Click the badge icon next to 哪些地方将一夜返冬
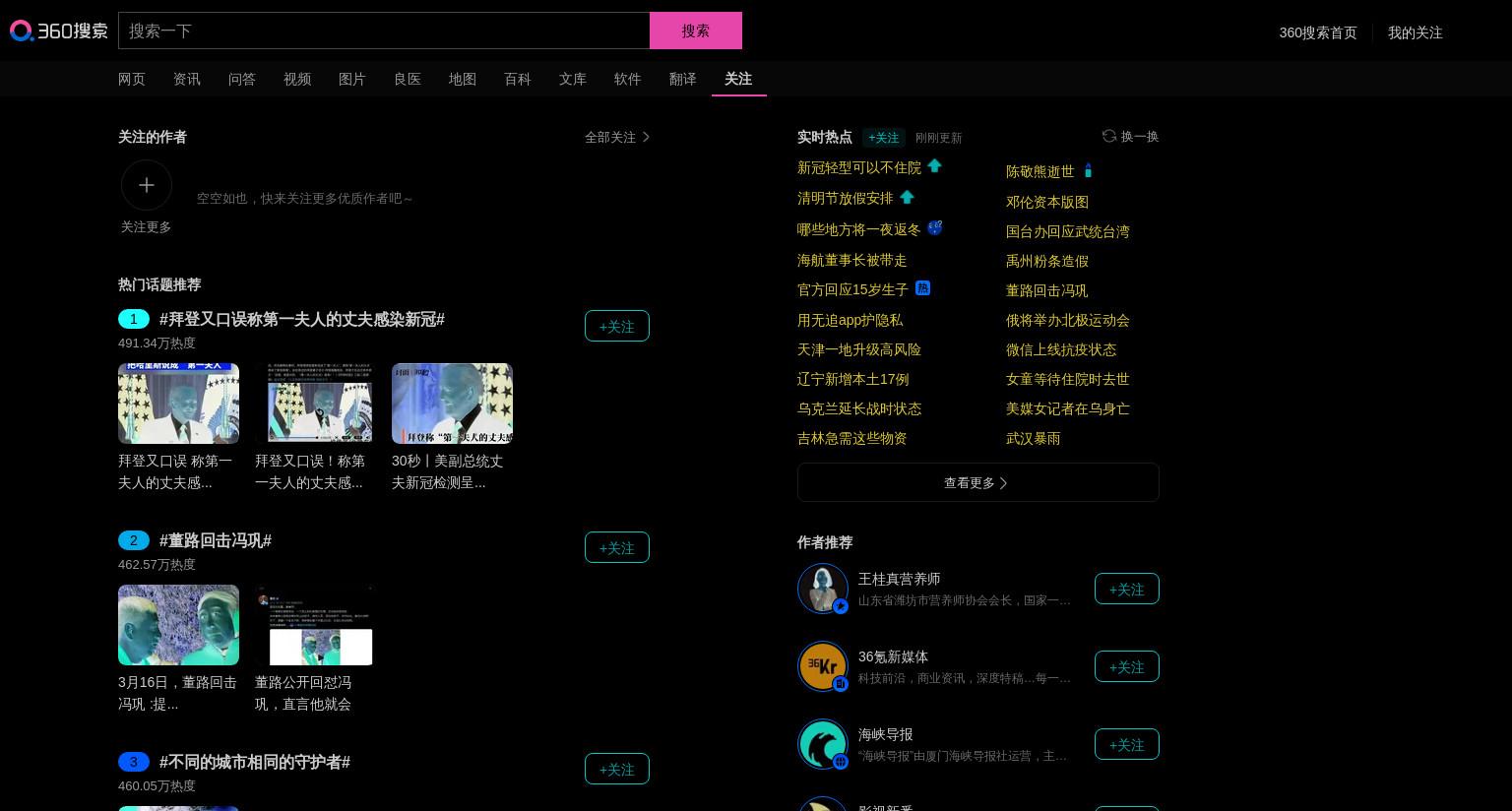Image resolution: width=1512 pixels, height=811 pixels. tap(935, 228)
